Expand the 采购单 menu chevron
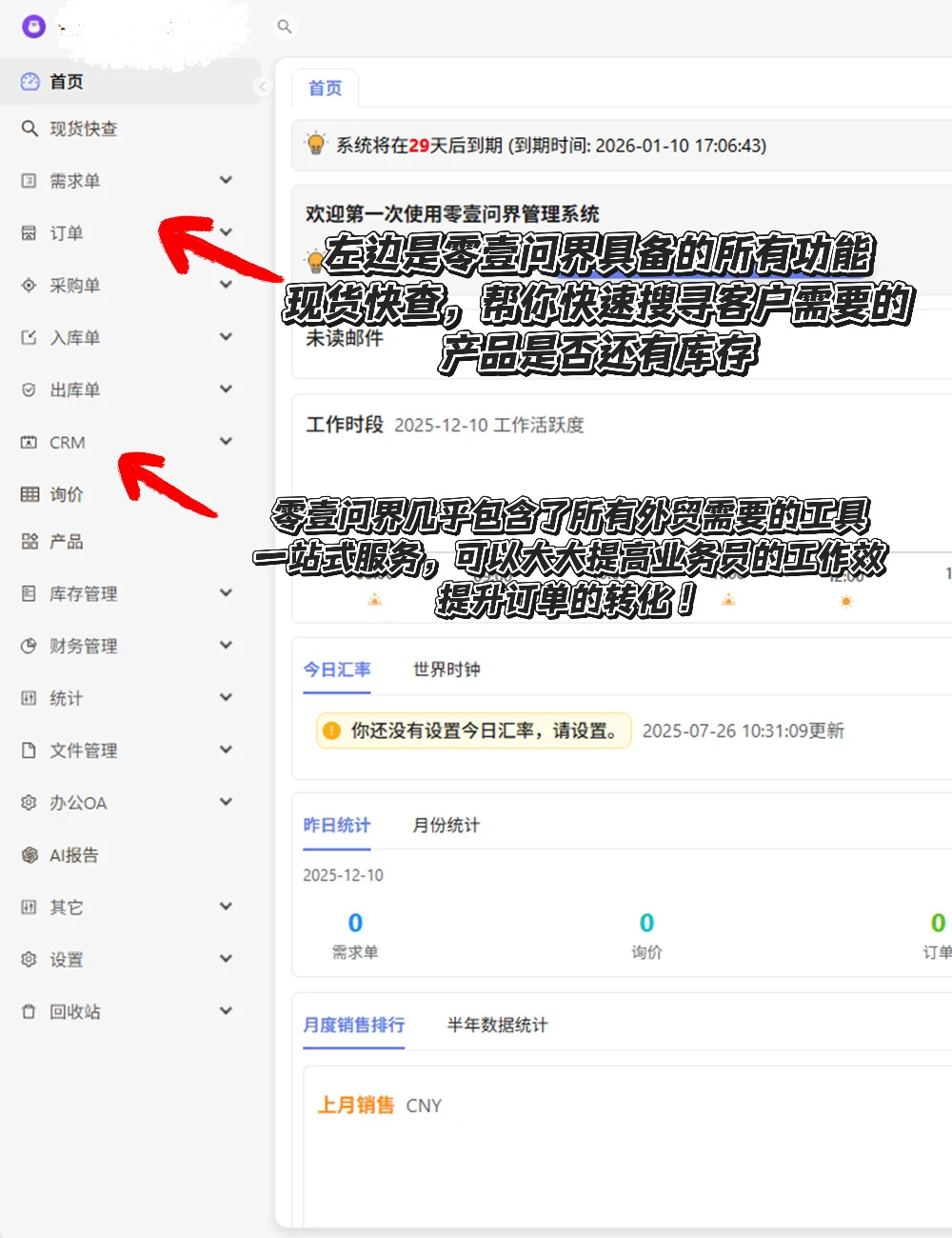 point(226,285)
